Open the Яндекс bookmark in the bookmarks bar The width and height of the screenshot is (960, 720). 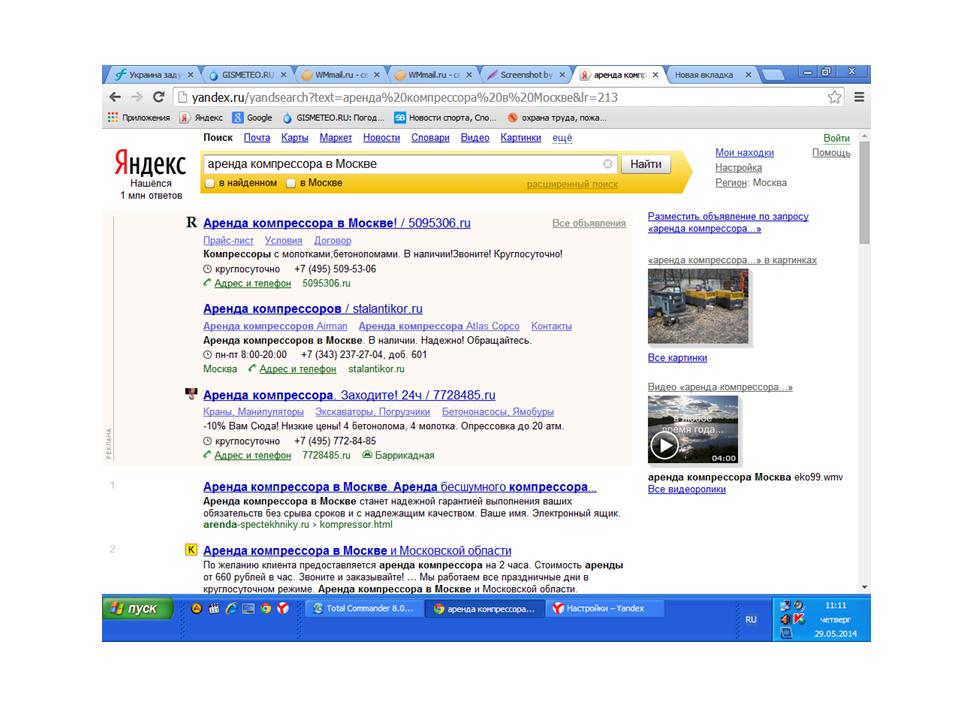pos(201,118)
